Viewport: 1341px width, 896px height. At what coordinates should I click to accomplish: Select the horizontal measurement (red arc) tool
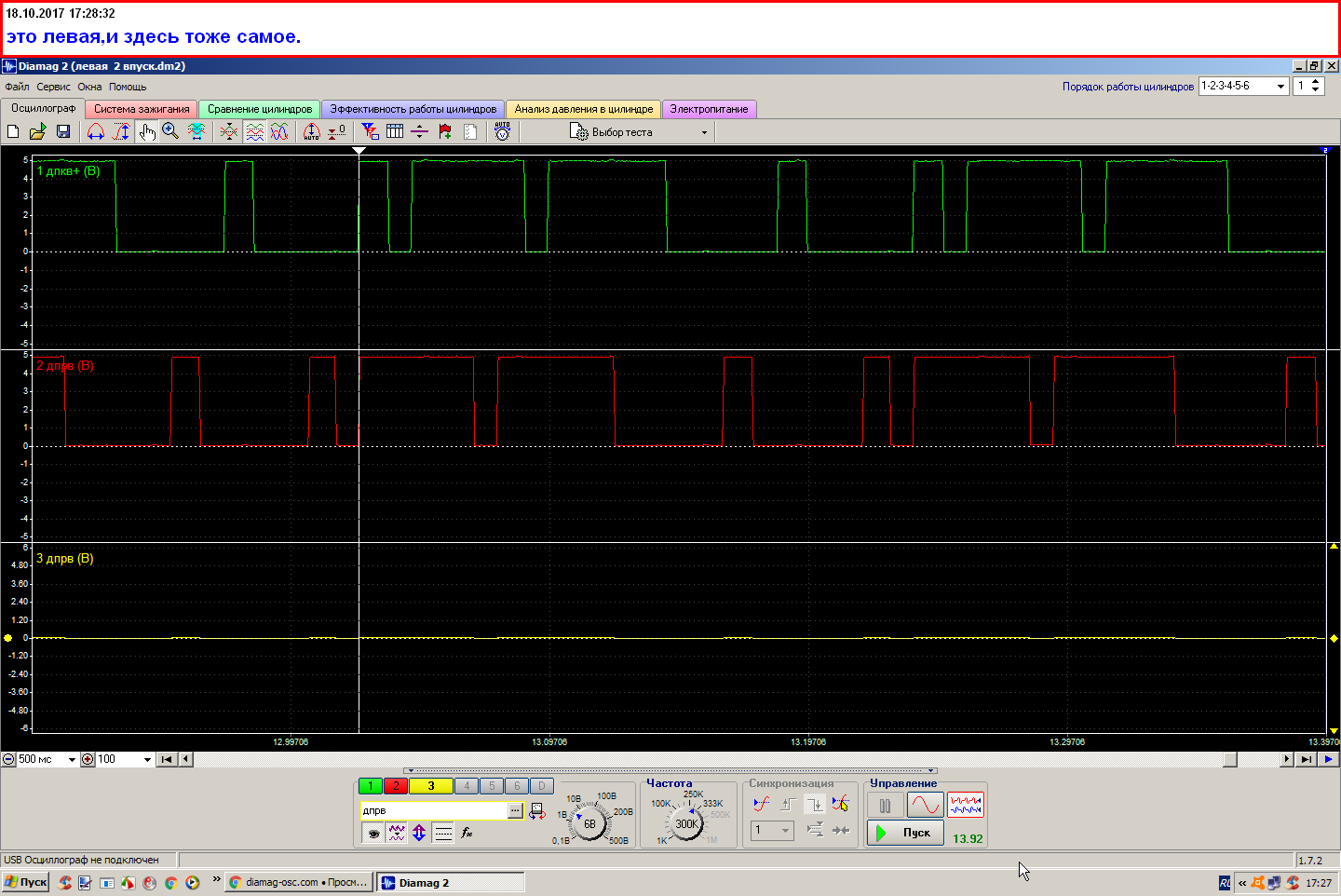[x=96, y=132]
